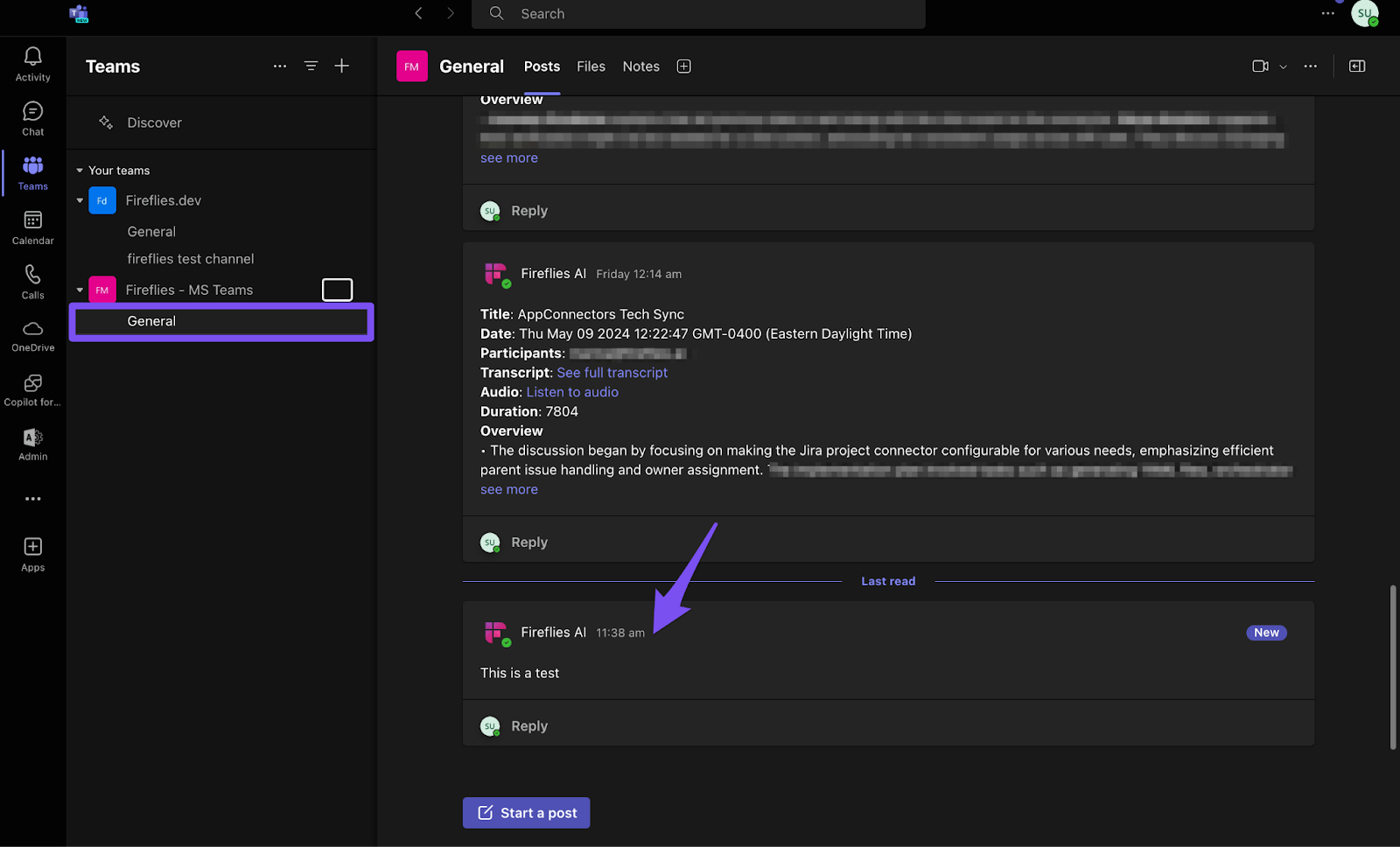The height and width of the screenshot is (847, 1400).
Task: Open the meeting options dropdown arrow
Action: pyautogui.click(x=1283, y=66)
